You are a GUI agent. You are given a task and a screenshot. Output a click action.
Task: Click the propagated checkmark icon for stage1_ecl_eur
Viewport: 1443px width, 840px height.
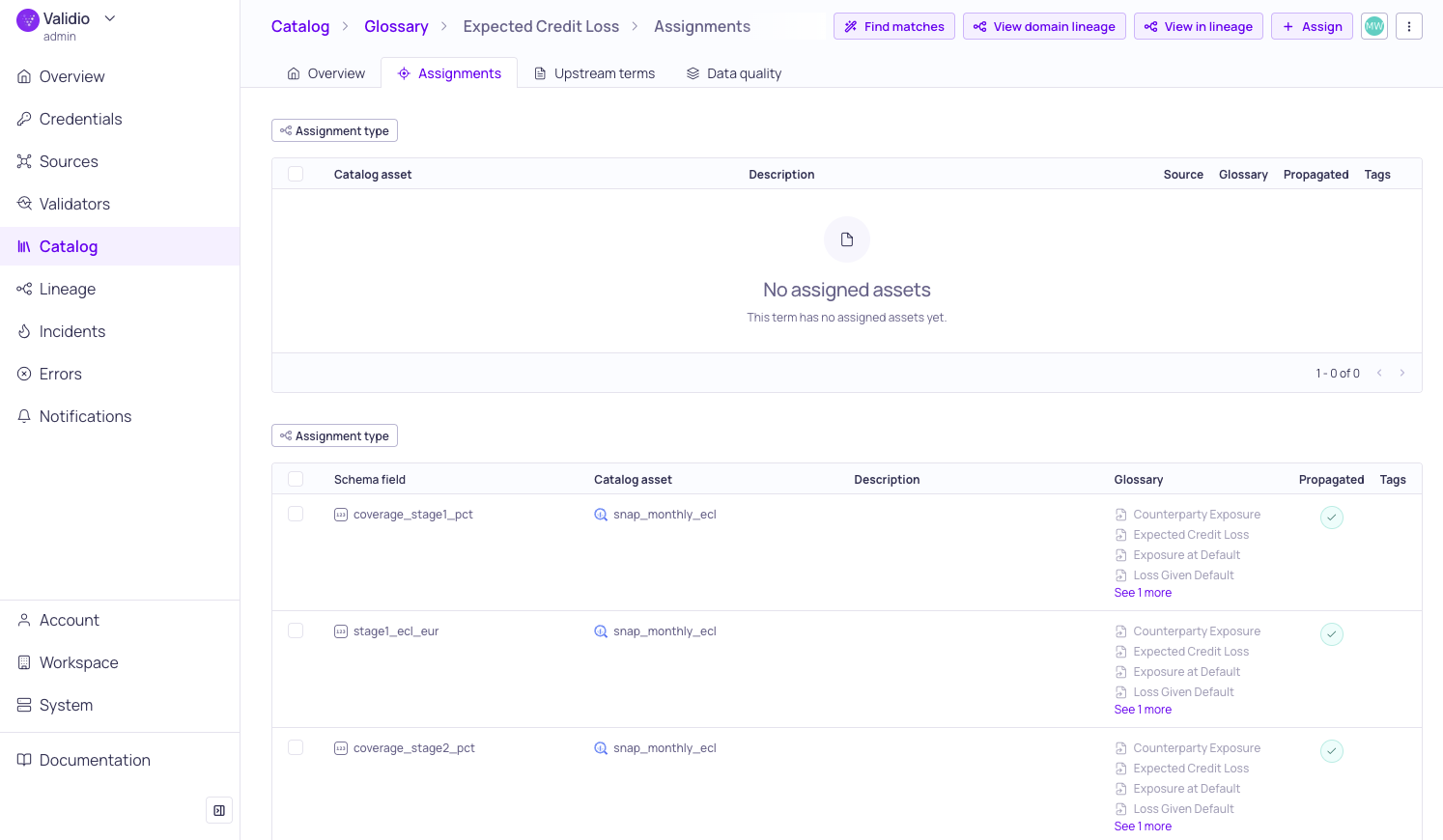[1332, 634]
